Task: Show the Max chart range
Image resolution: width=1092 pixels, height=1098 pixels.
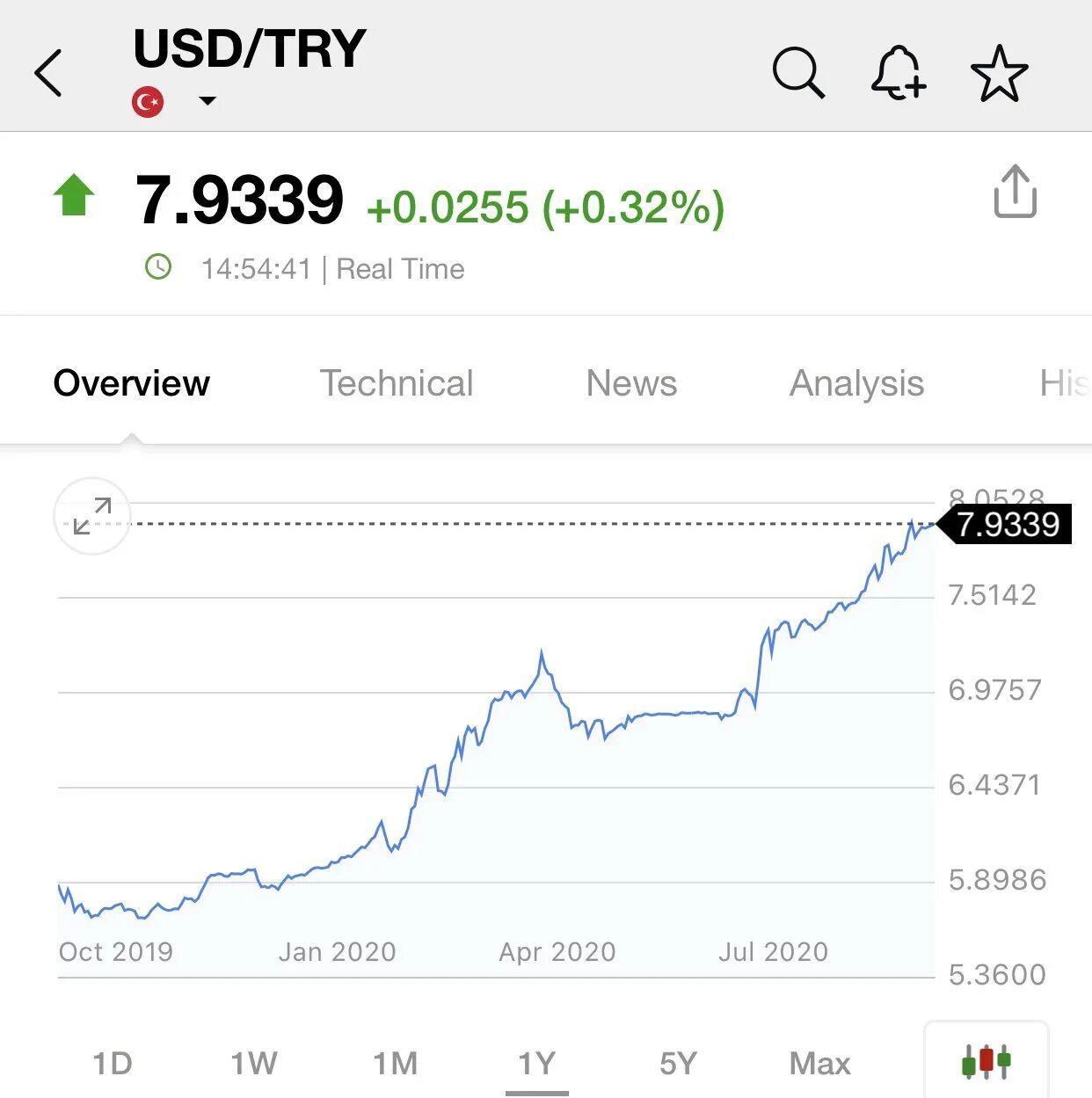Action: (820, 1064)
